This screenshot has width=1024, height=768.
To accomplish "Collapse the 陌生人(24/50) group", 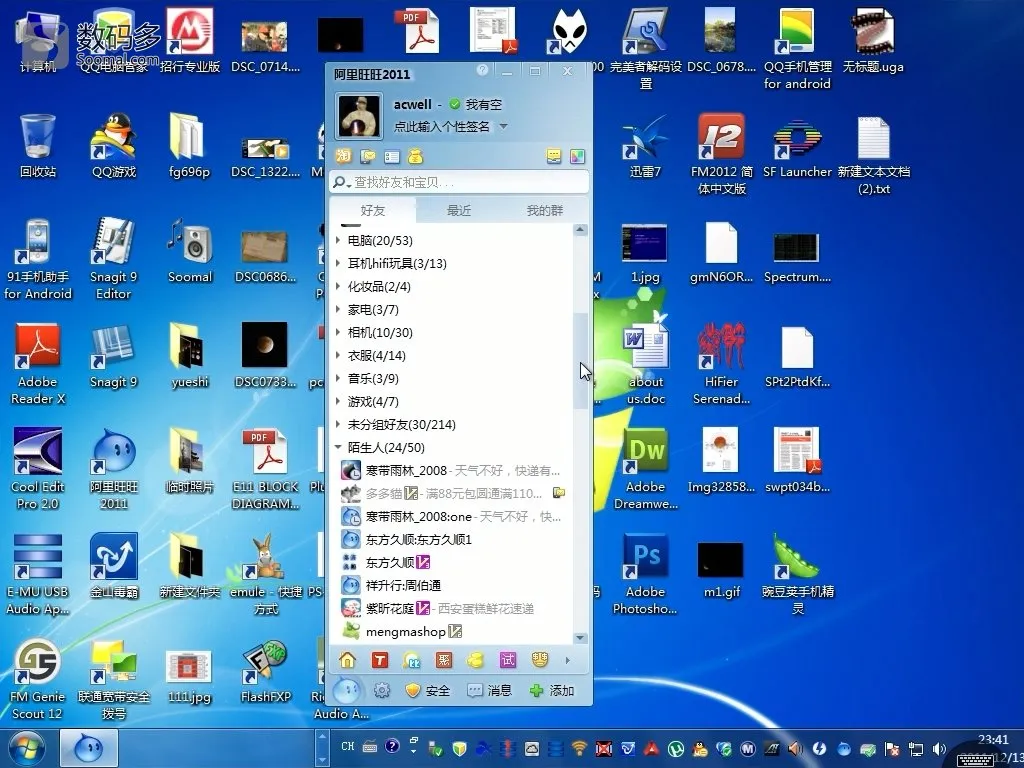I will 338,447.
